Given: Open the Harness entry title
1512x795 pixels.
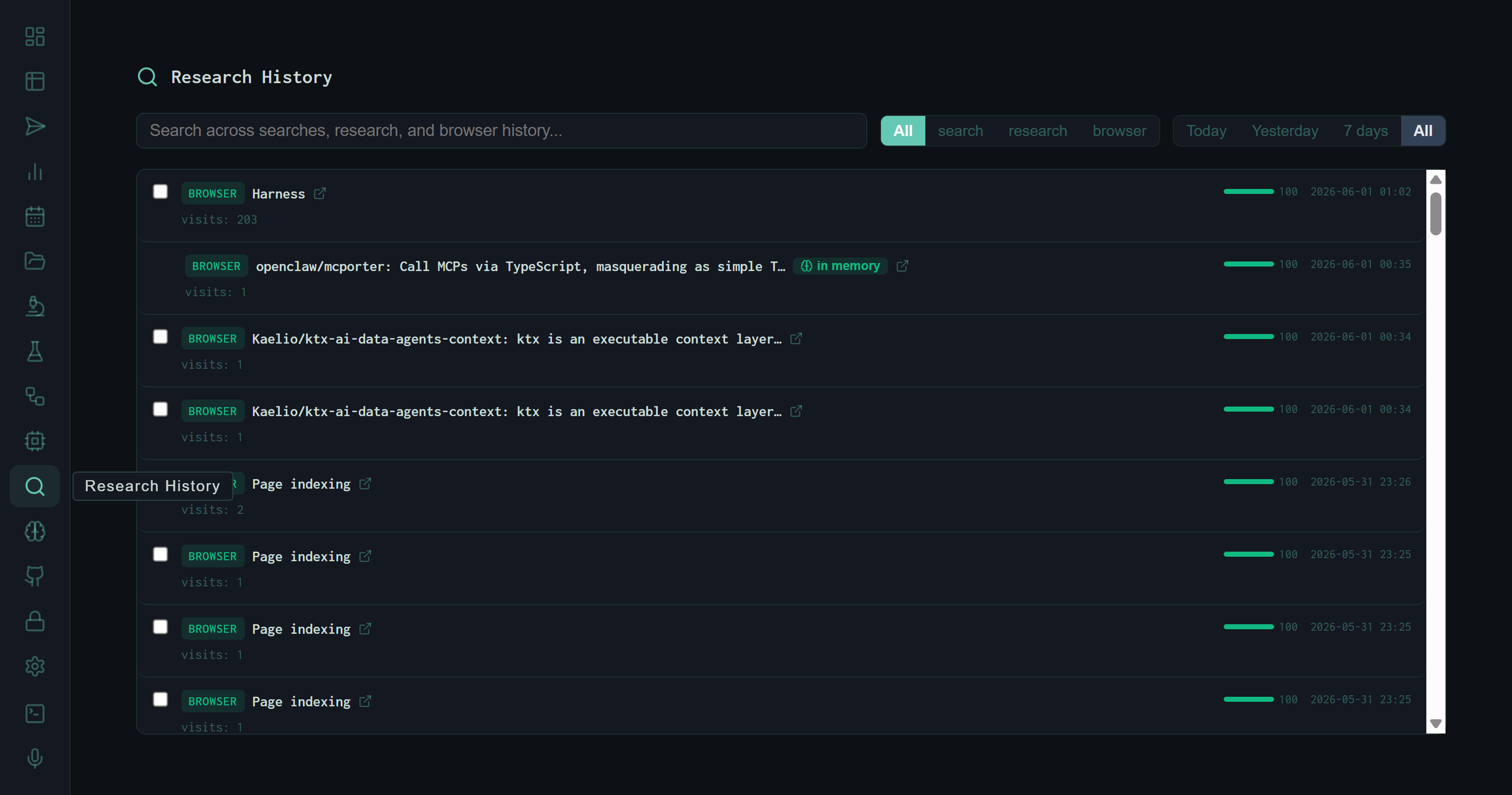Looking at the screenshot, I should 278,194.
